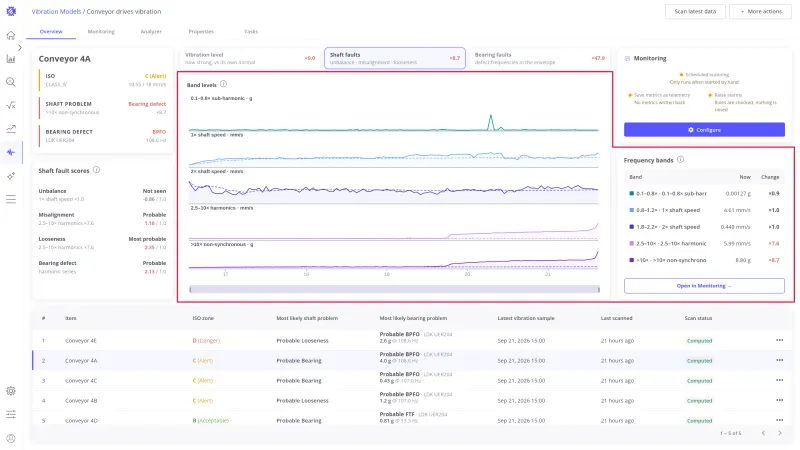Image resolution: width=800 pixels, height=450 pixels.
Task: Open row menu for Conveyor 4B
Action: (779, 401)
